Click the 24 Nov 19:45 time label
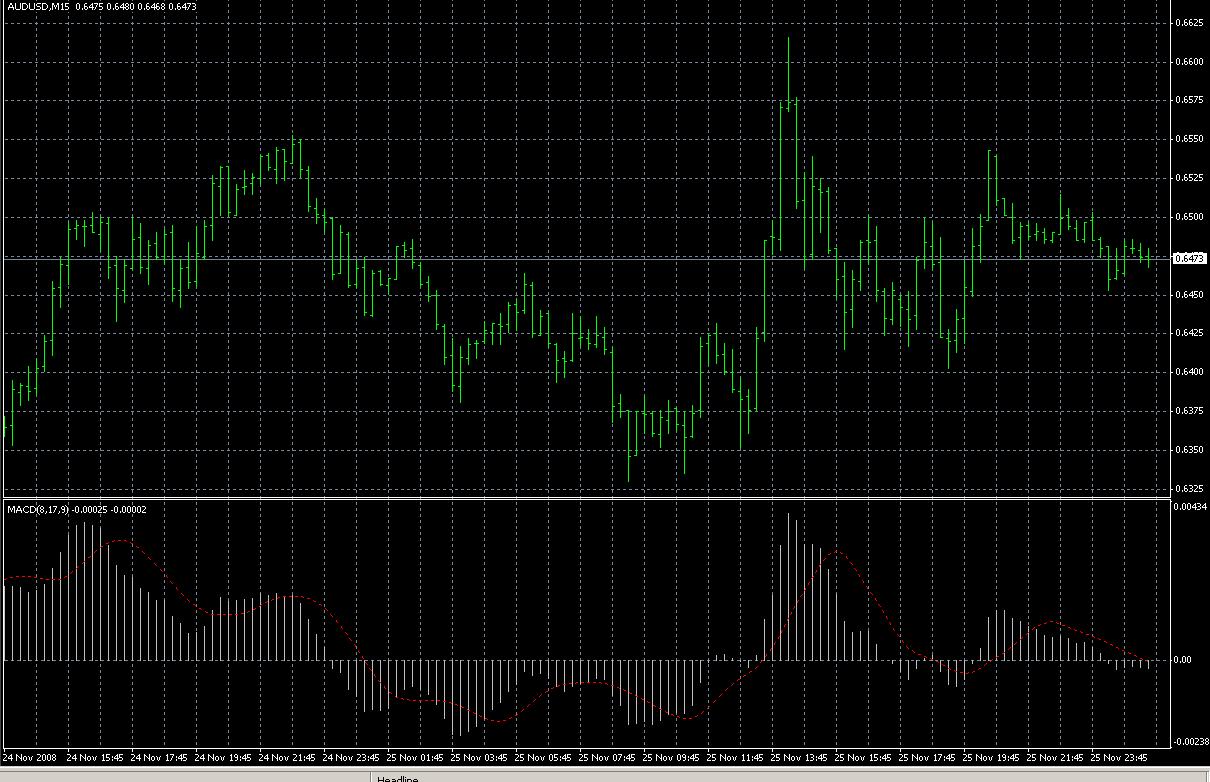The width and height of the screenshot is (1210, 782). click(223, 757)
